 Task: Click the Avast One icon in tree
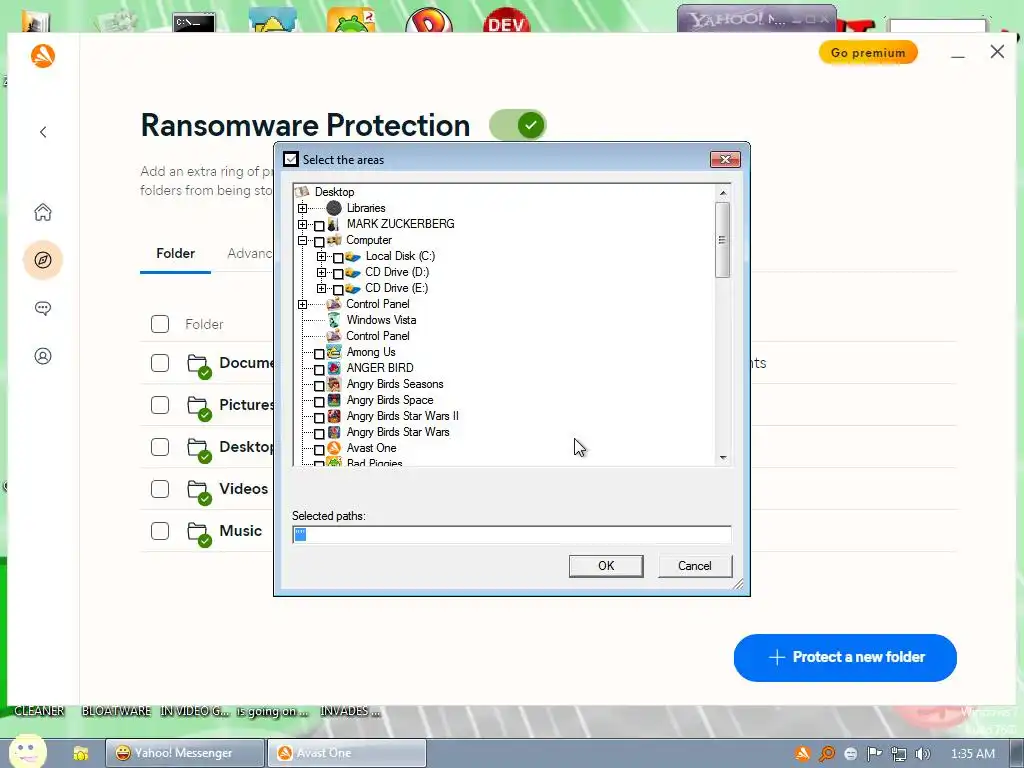(334, 448)
